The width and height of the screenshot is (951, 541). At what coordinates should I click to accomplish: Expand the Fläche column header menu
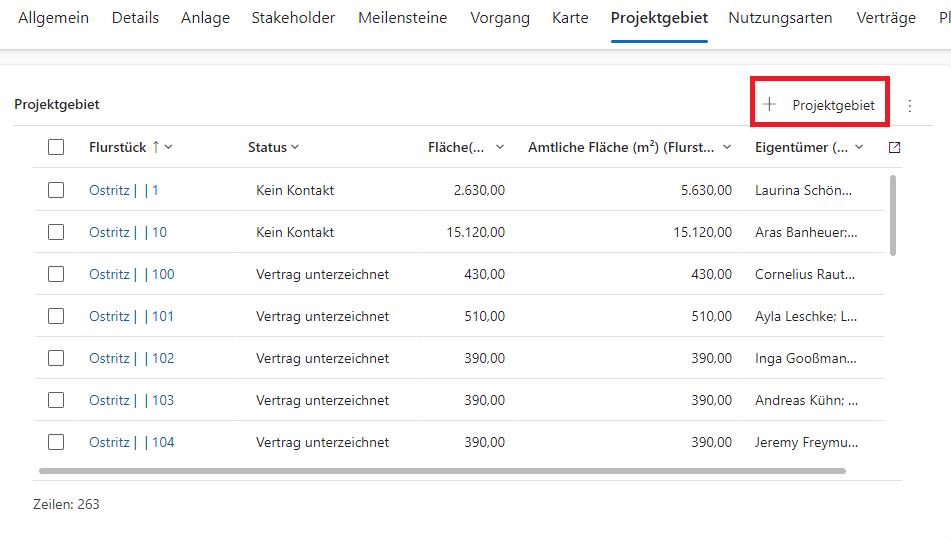point(500,147)
